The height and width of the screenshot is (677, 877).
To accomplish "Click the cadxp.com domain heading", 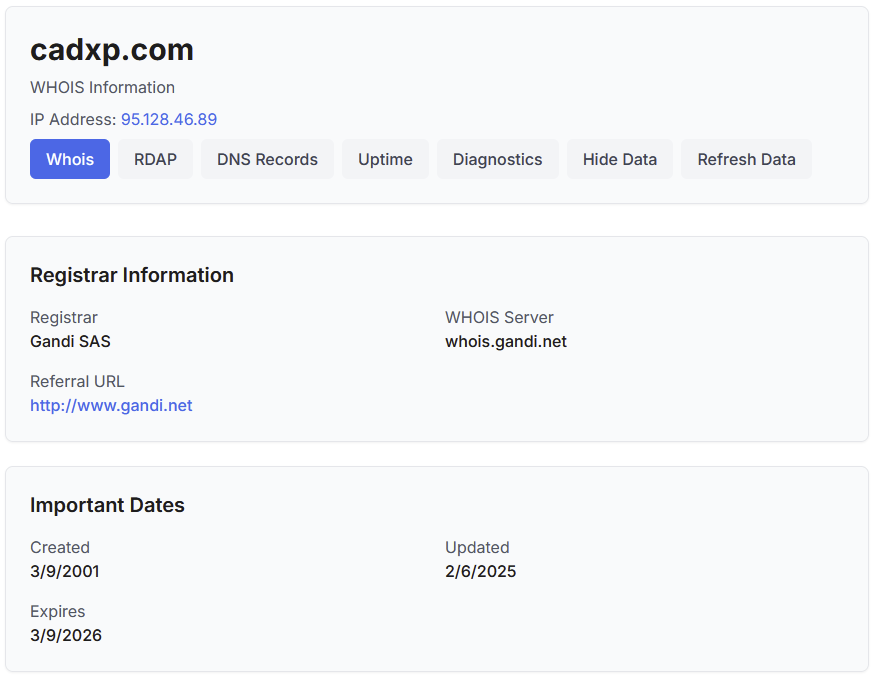I will pos(112,50).
